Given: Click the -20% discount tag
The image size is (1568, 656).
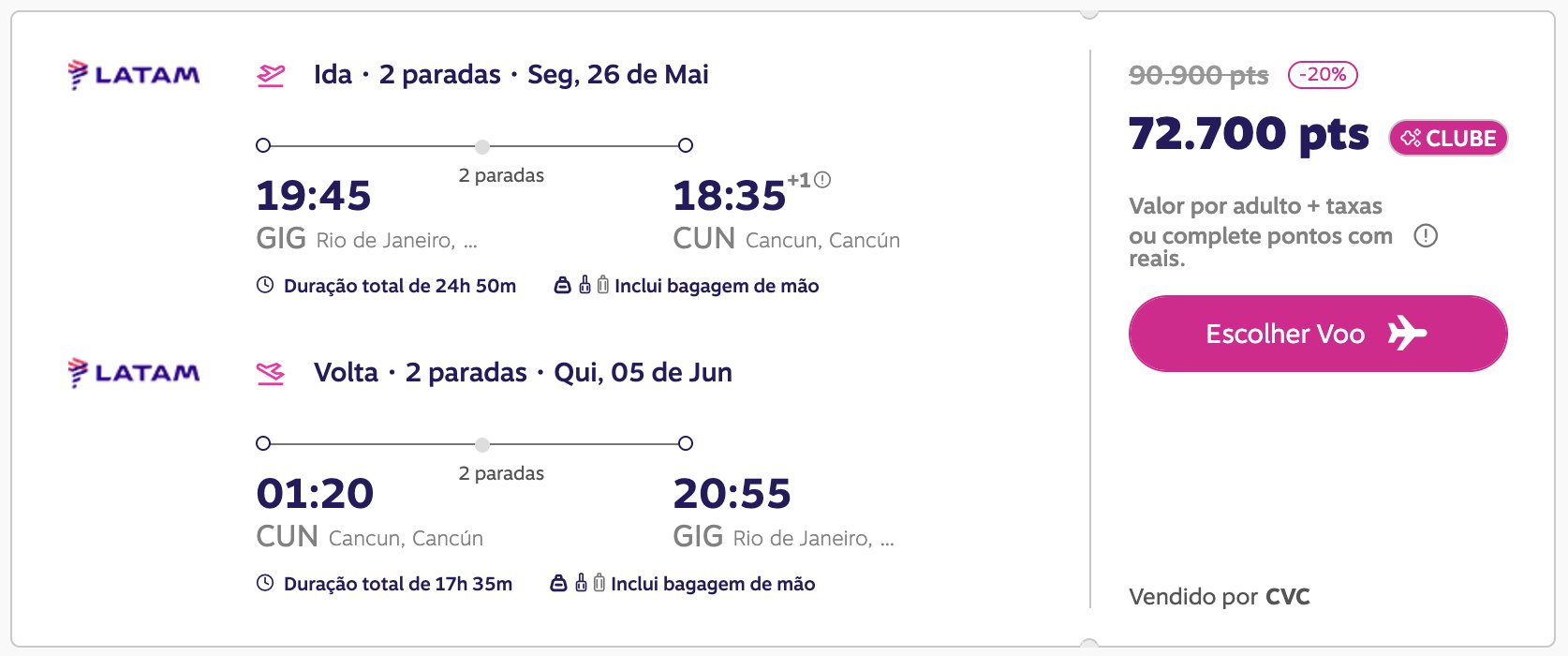Looking at the screenshot, I should (1323, 75).
